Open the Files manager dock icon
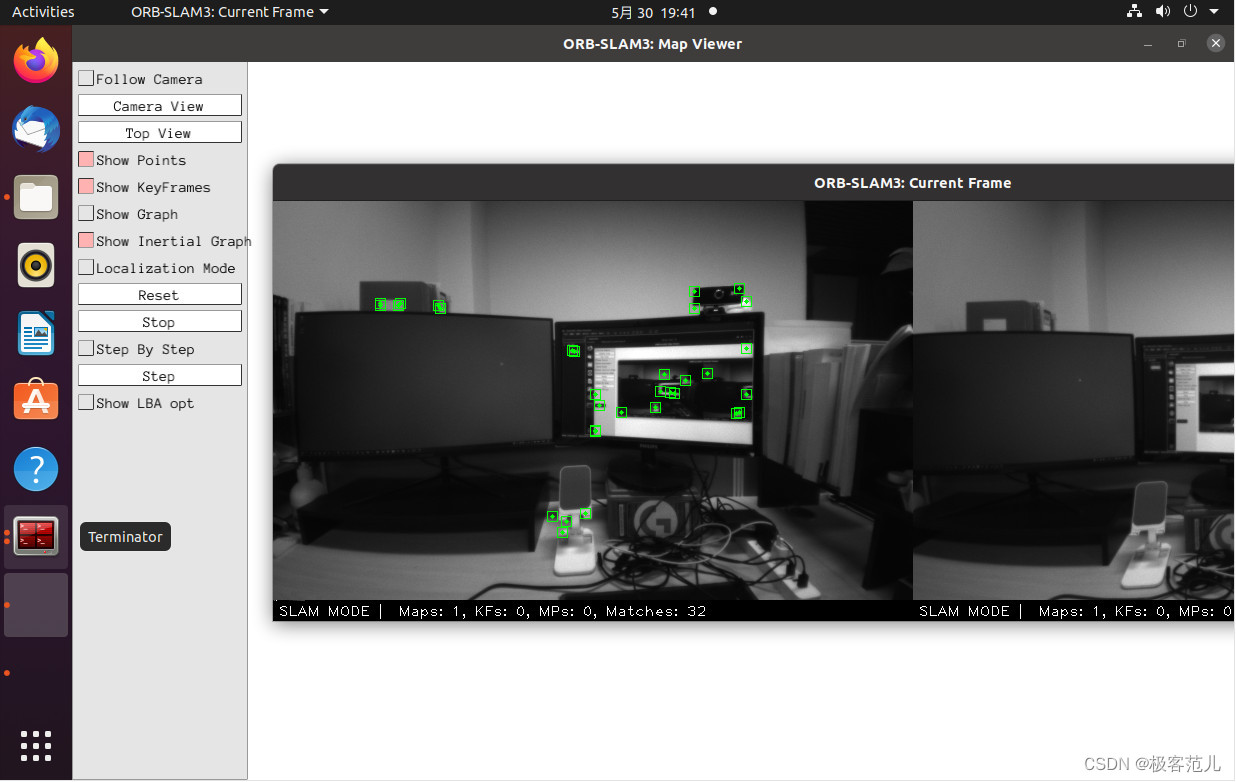This screenshot has width=1236, height=782. pyautogui.click(x=36, y=197)
